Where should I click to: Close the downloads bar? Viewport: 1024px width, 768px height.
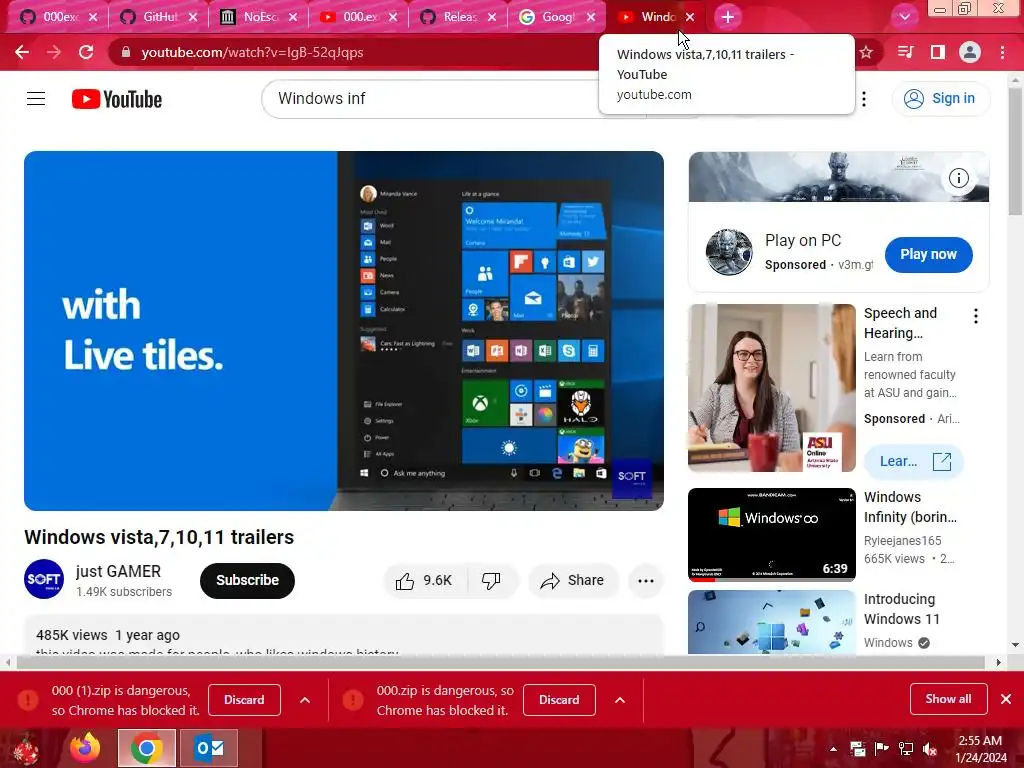pos(1006,699)
